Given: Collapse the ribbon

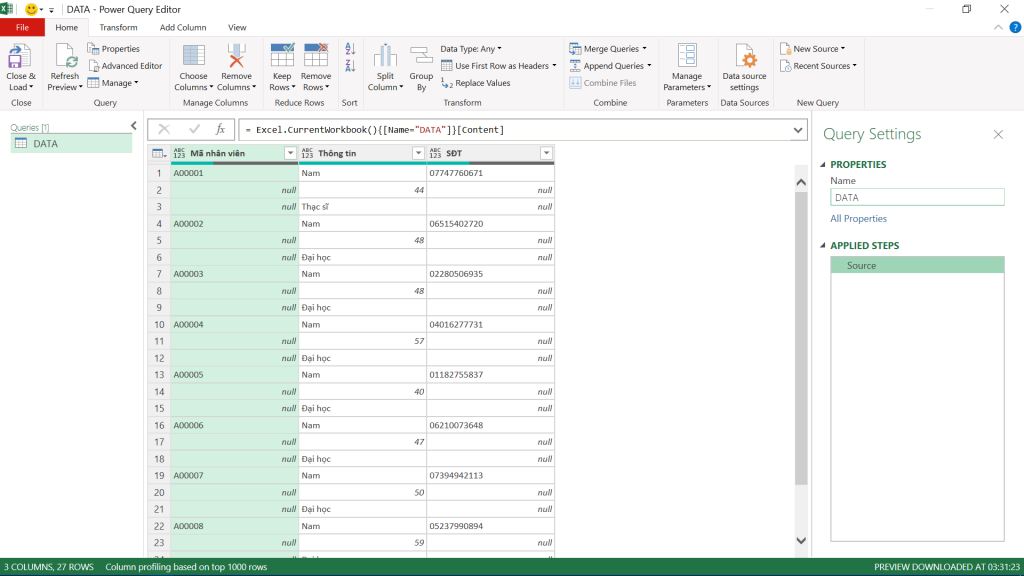Looking at the screenshot, I should pos(998,27).
